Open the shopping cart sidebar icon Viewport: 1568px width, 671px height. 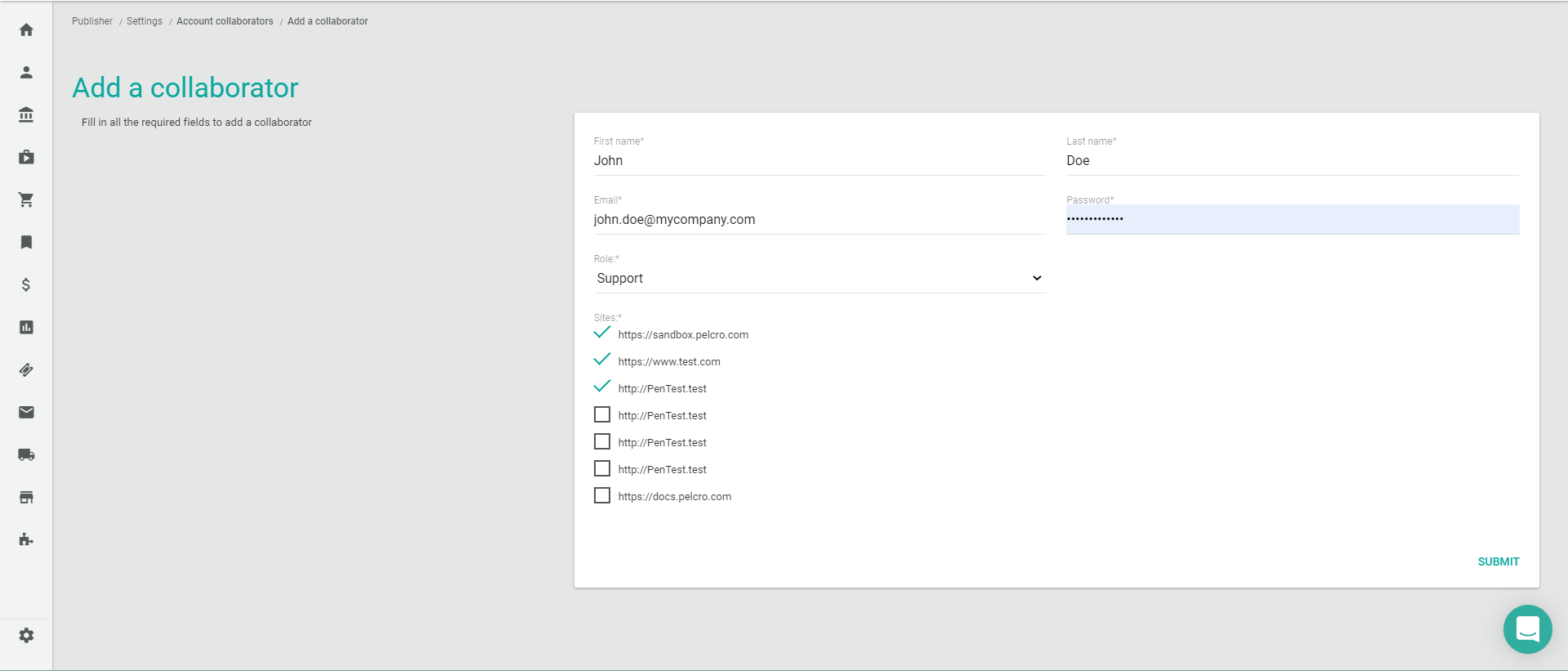[26, 200]
